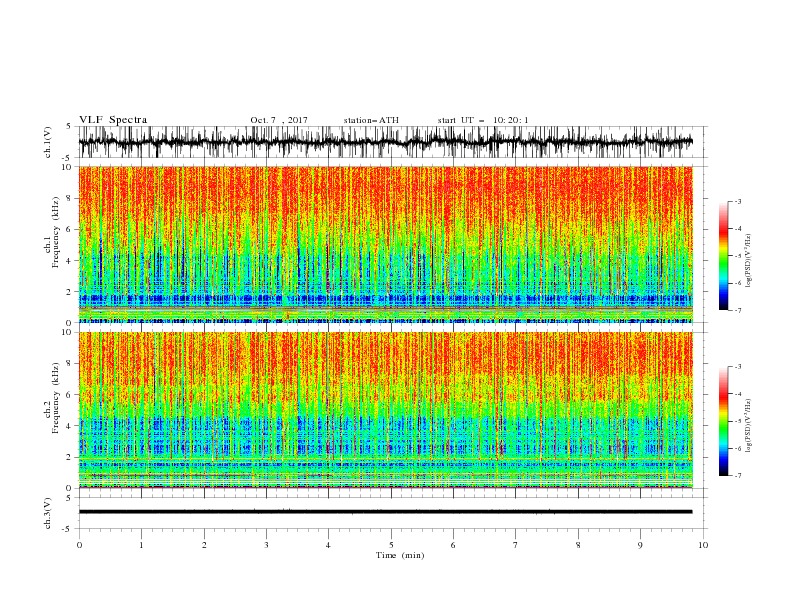The width and height of the screenshot is (792, 612).
Task: Click the flat ch.3 waveform trace
Action: click(x=386, y=512)
